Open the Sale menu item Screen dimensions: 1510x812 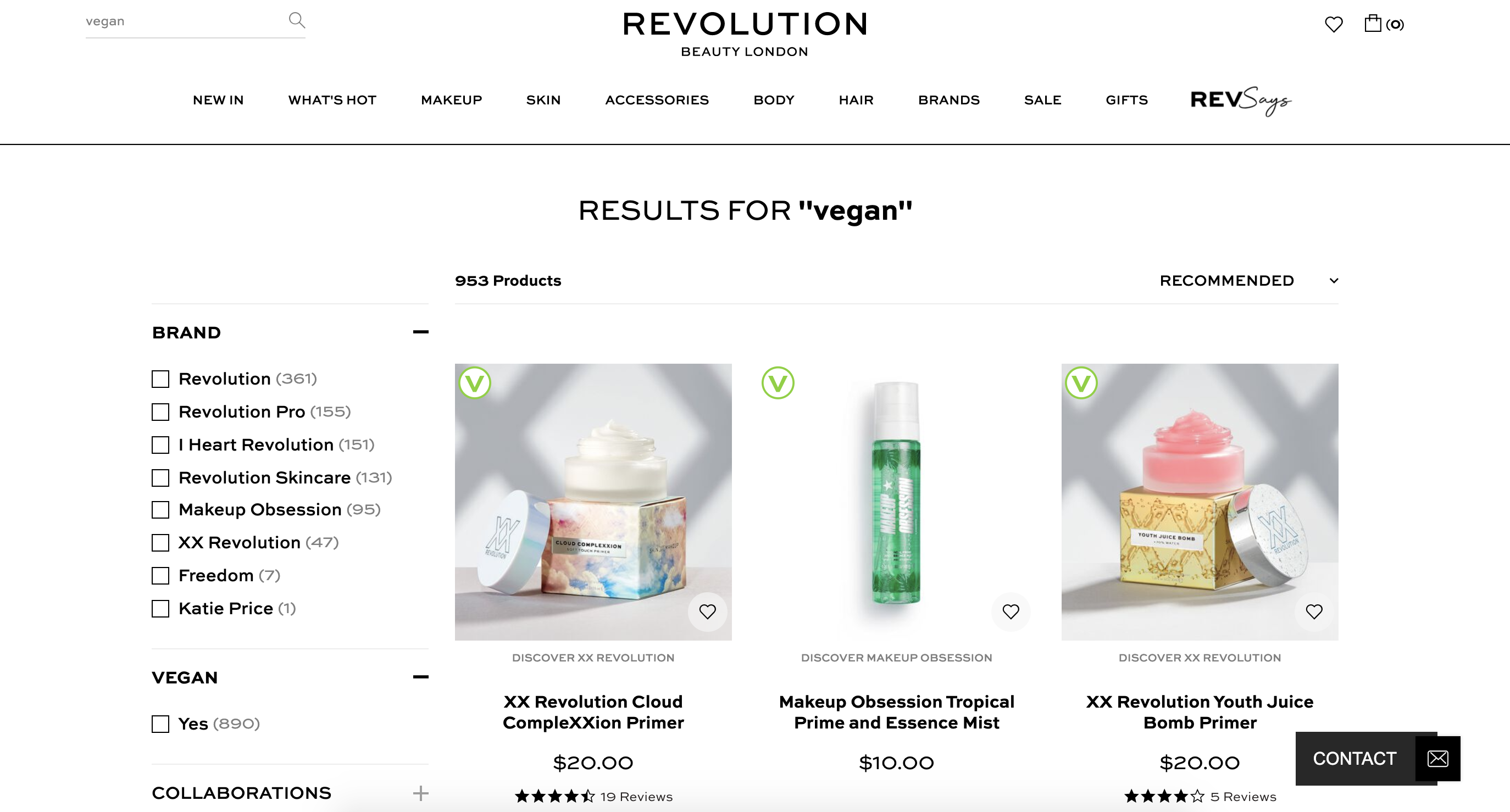click(1042, 100)
